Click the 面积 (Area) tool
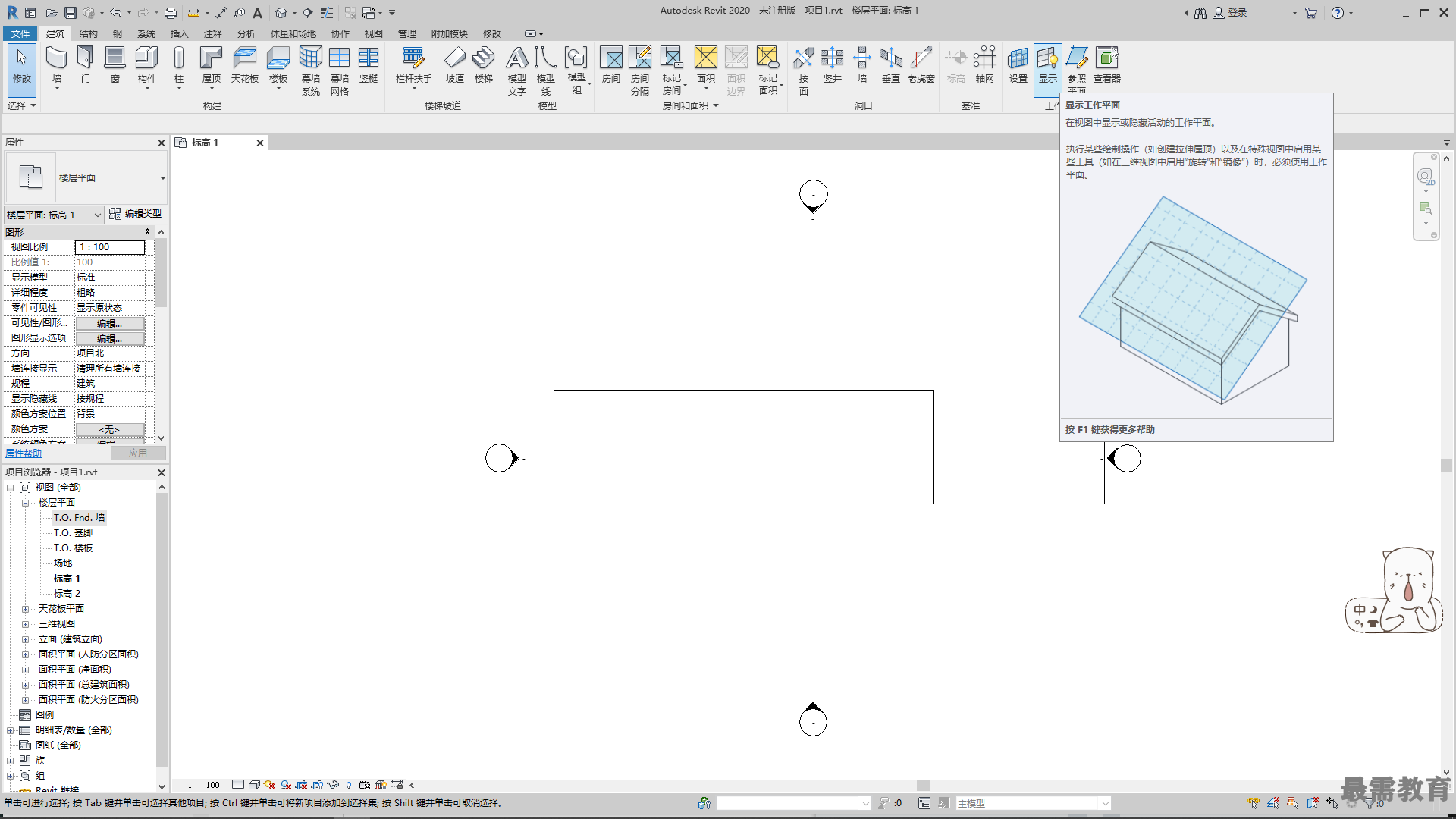Image resolution: width=1456 pixels, height=819 pixels. (706, 65)
